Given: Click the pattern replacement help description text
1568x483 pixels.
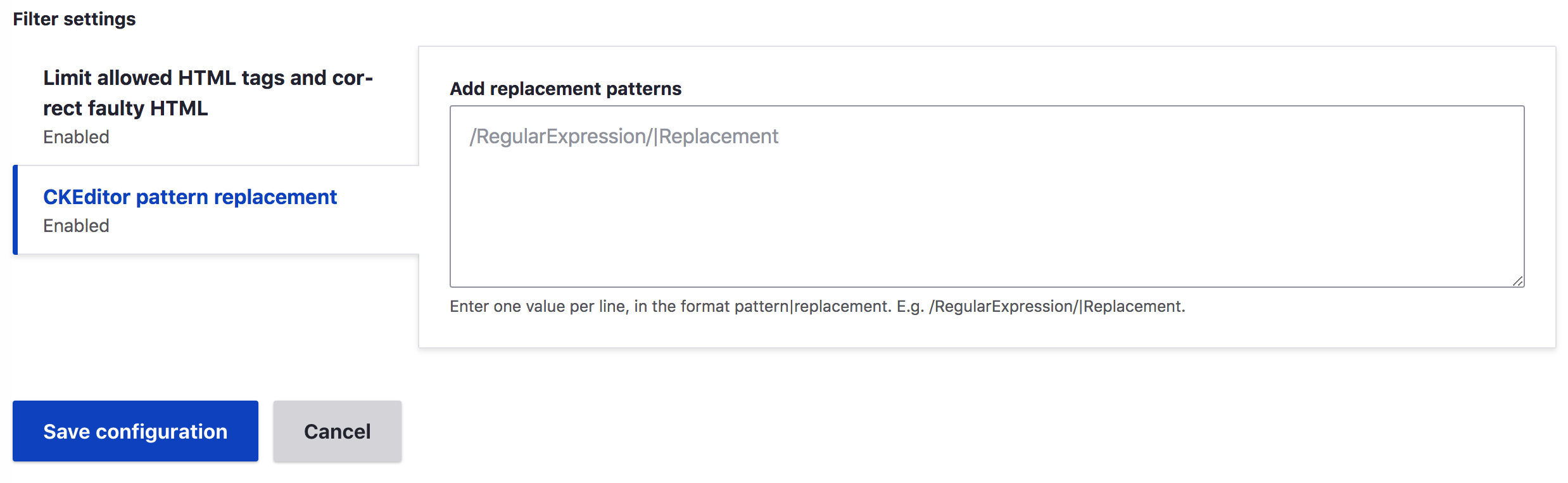Looking at the screenshot, I should [817, 306].
